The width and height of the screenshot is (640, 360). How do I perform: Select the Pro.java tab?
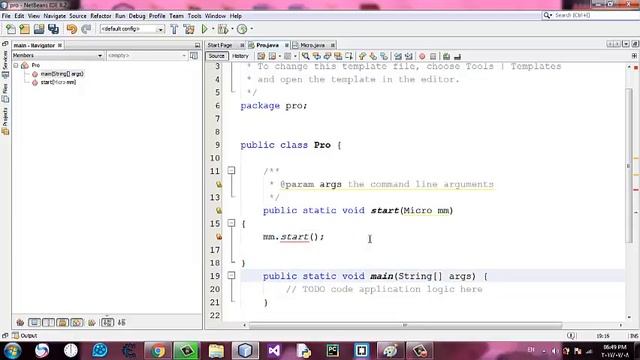tap(268, 45)
